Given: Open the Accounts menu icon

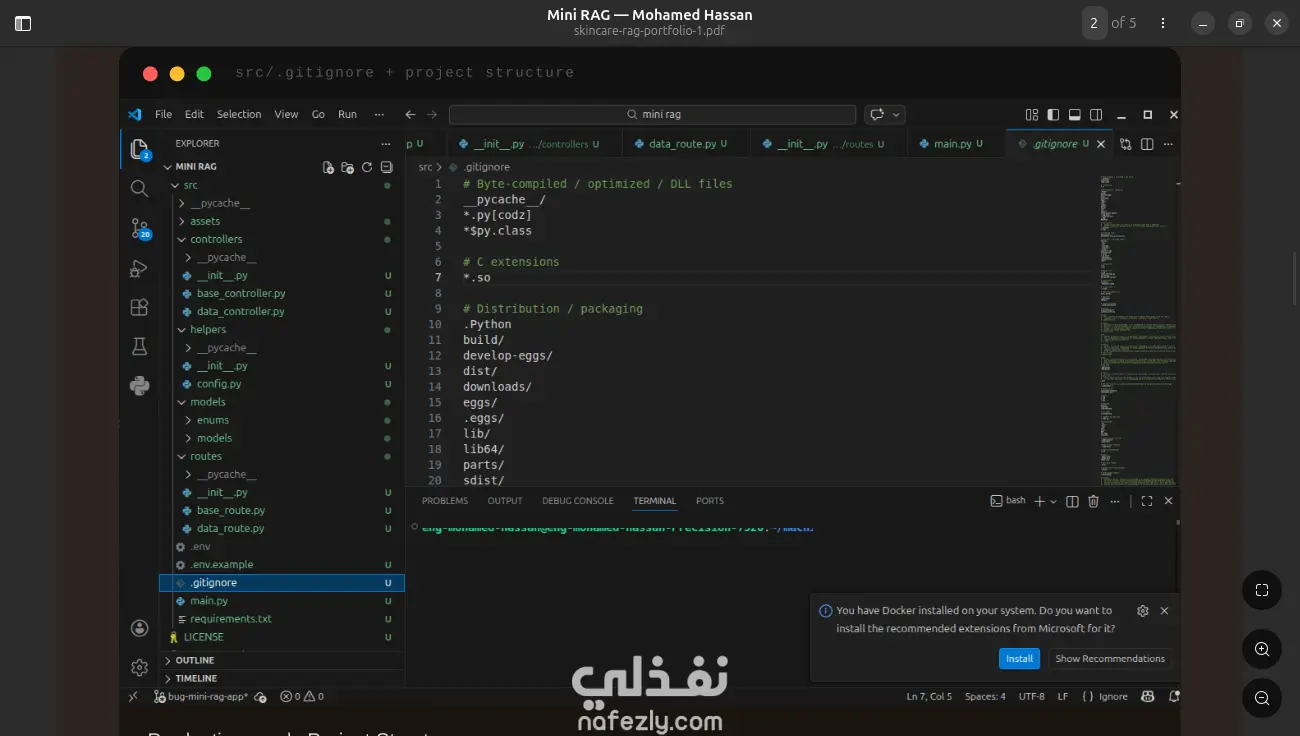Looking at the screenshot, I should point(139,628).
